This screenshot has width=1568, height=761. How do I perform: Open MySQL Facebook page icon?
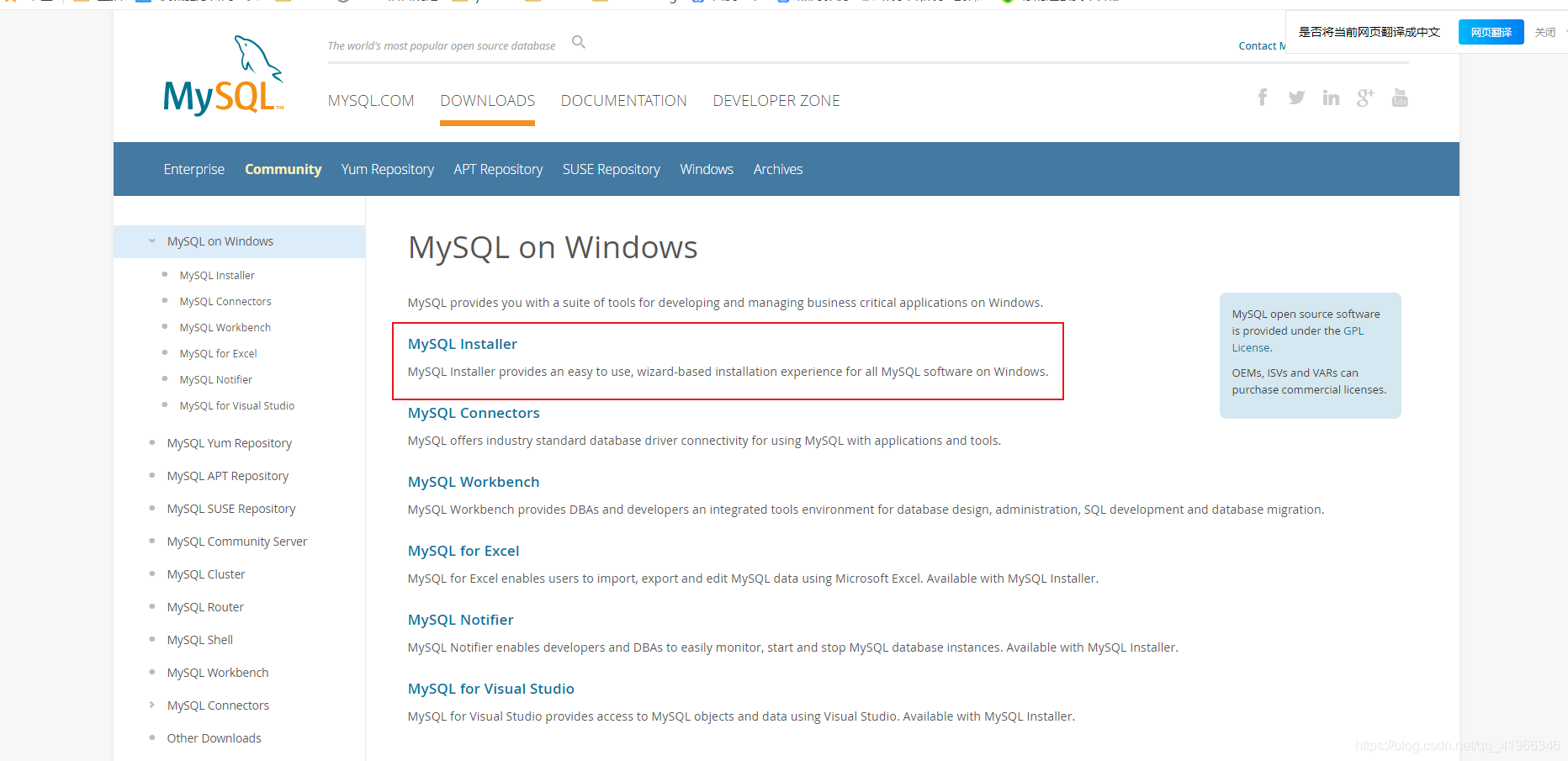[x=1263, y=98]
